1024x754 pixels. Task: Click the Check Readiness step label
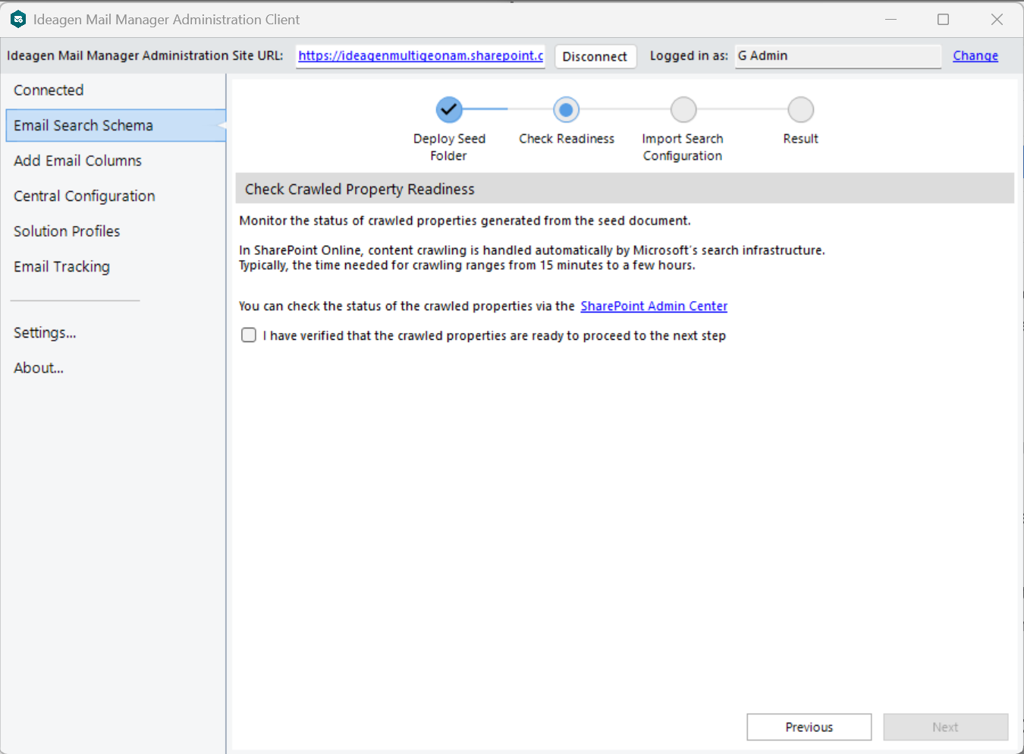coord(567,138)
